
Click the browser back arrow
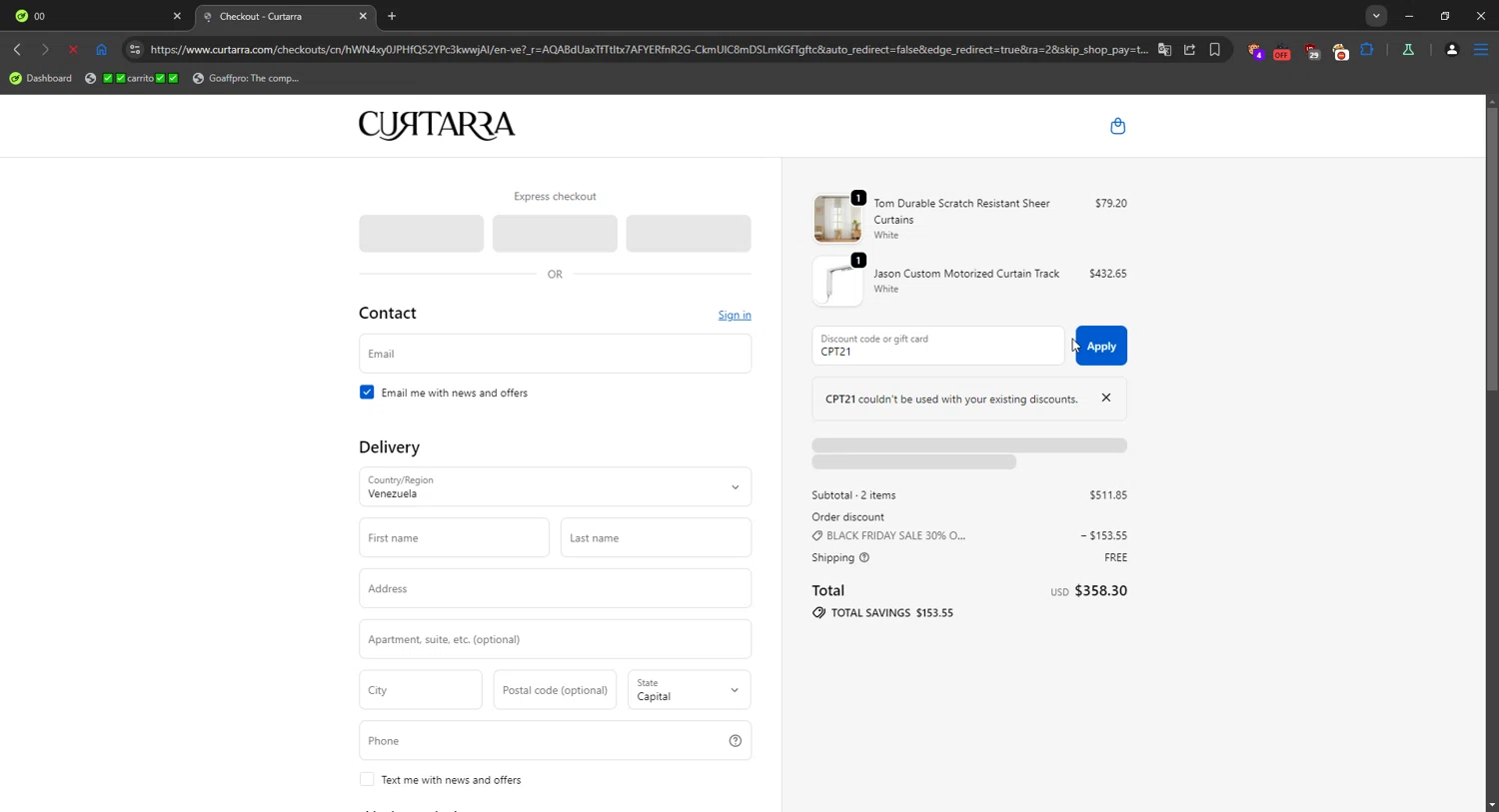(x=17, y=49)
